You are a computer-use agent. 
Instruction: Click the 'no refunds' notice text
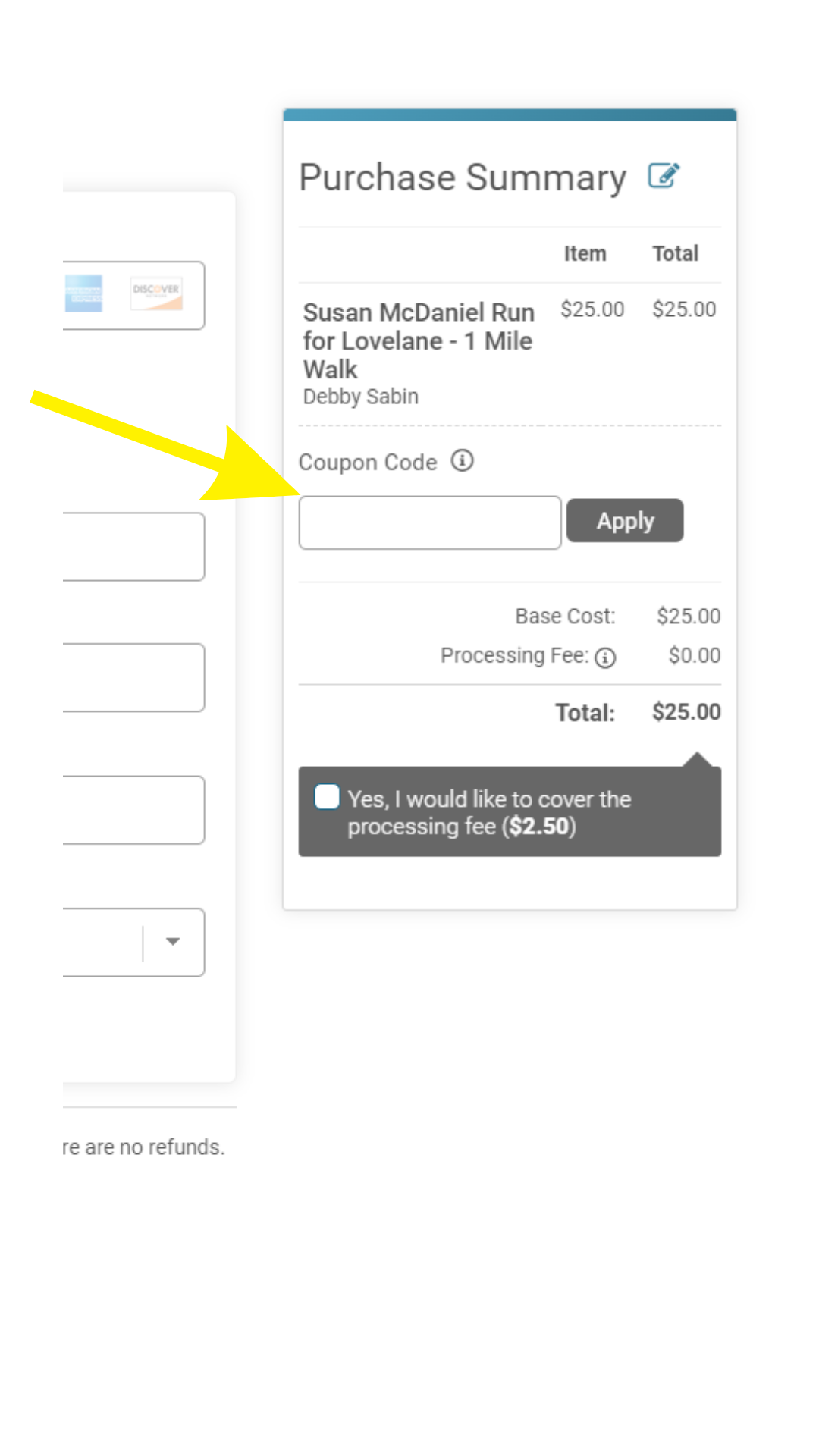144,1147
